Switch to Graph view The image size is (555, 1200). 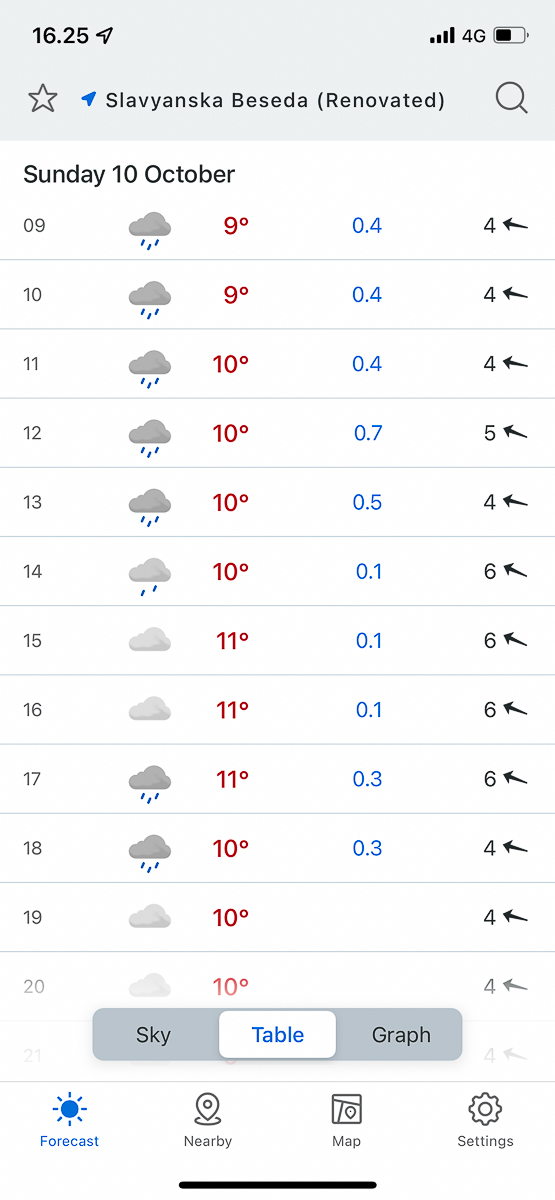click(x=401, y=1035)
